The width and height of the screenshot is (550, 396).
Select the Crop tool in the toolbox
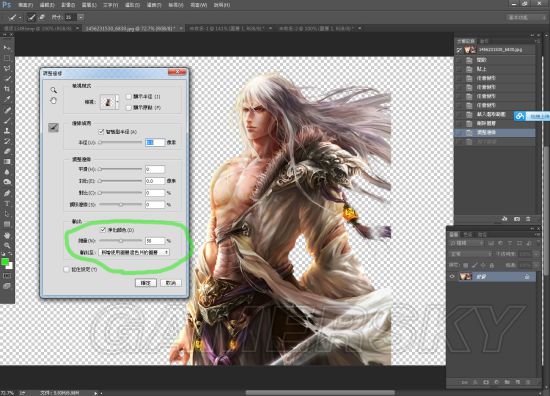pyautogui.click(x=7, y=89)
